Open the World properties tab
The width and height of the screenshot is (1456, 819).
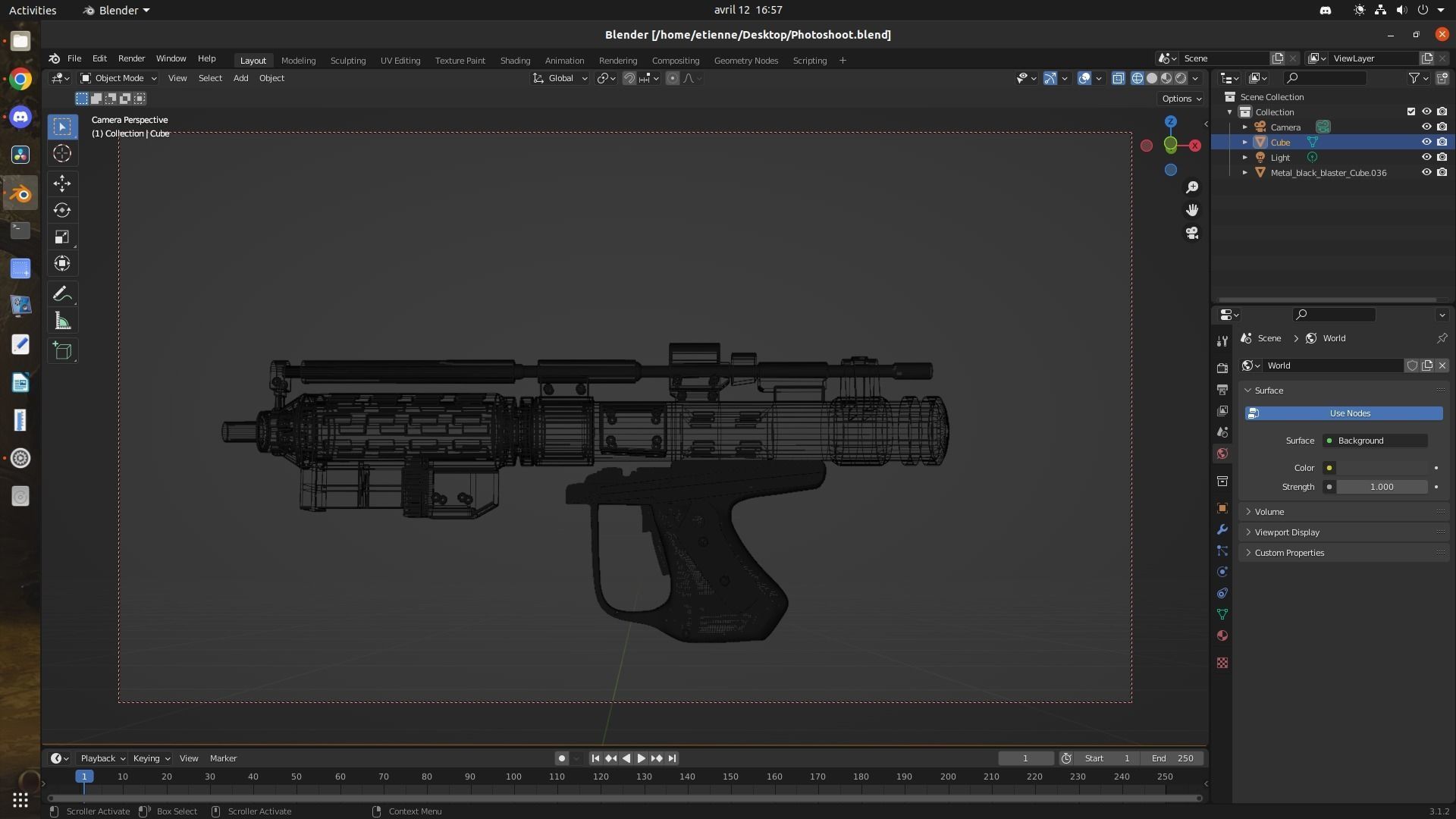[1222, 453]
